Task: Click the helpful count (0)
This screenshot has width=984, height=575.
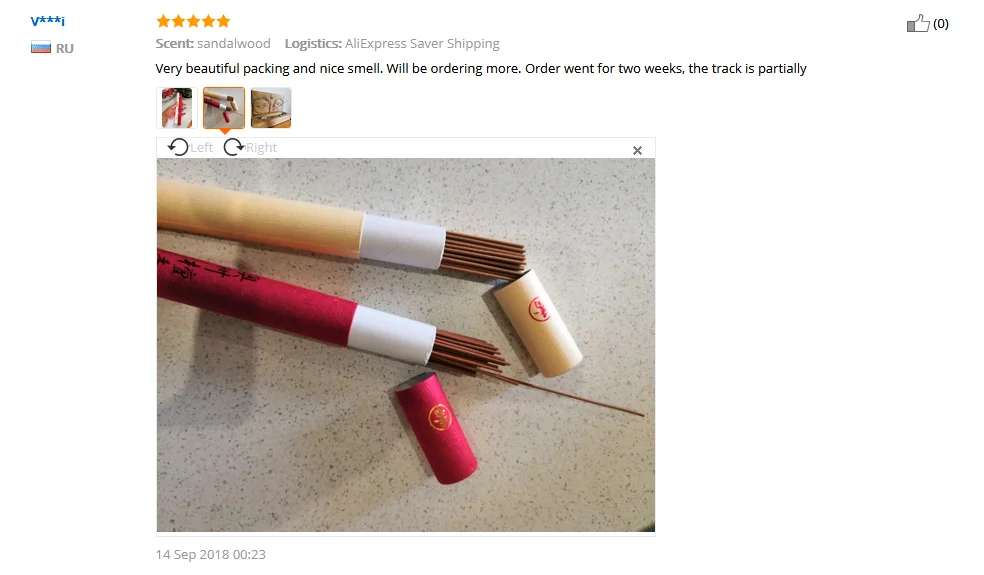Action: click(x=941, y=24)
